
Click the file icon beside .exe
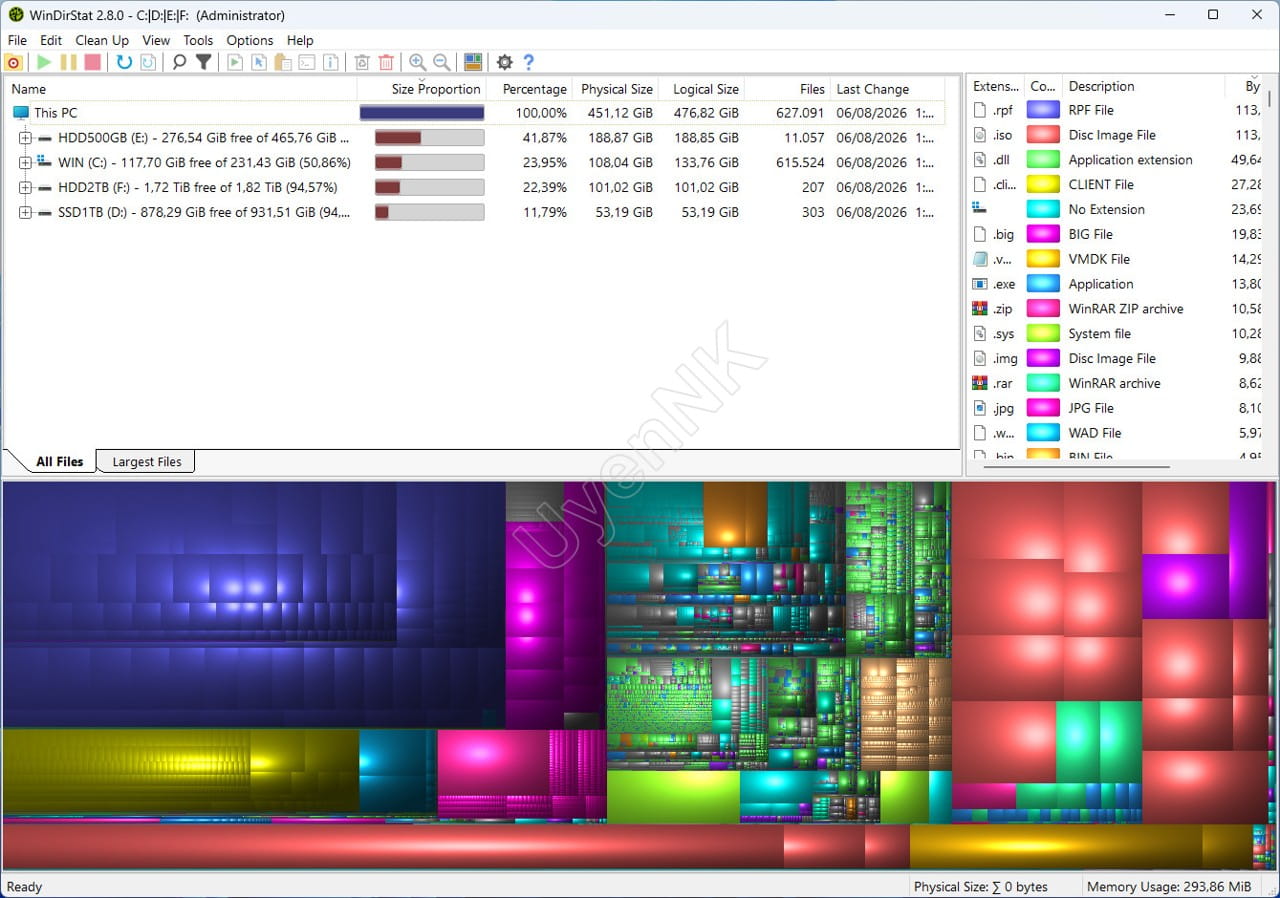(980, 284)
